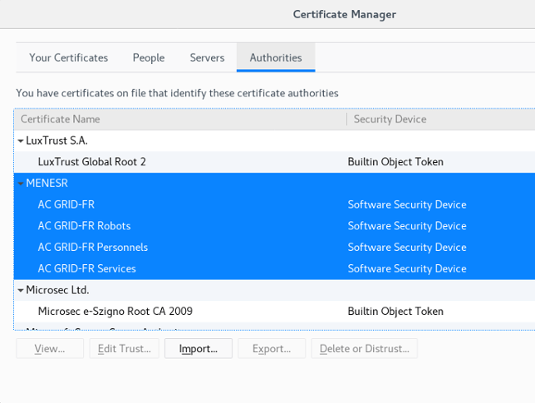Viewport: 535px width, 403px height.
Task: Select AC GRID-FR Services certificate
Action: click(87, 269)
